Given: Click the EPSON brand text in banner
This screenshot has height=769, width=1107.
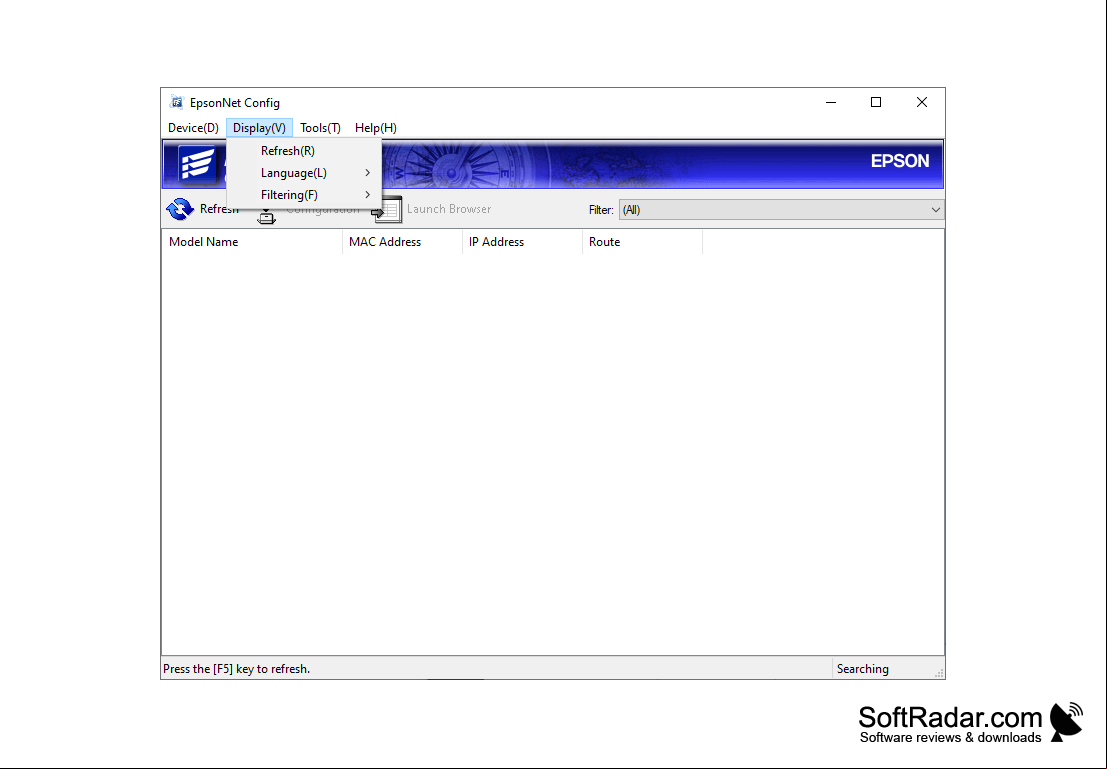Looking at the screenshot, I should pyautogui.click(x=900, y=161).
